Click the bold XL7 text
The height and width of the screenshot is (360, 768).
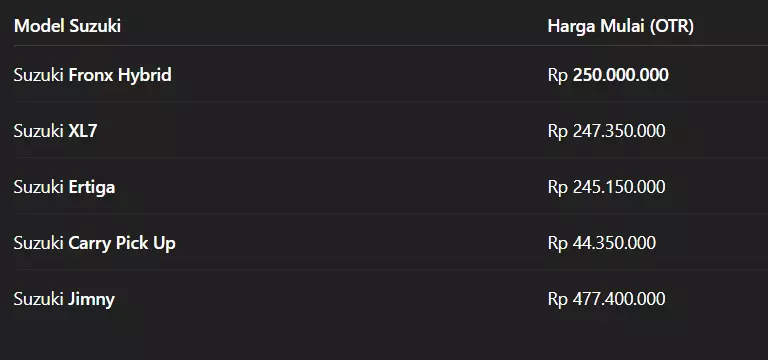click(x=83, y=131)
